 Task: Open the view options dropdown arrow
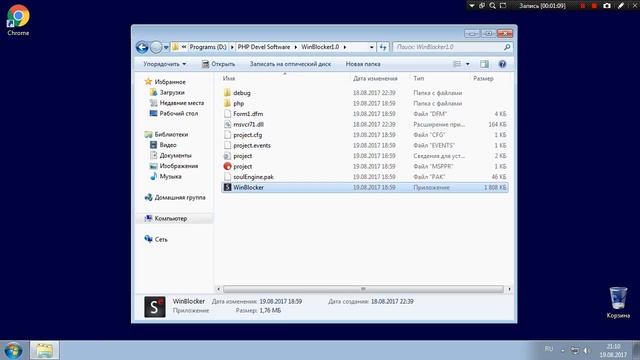tap(468, 64)
